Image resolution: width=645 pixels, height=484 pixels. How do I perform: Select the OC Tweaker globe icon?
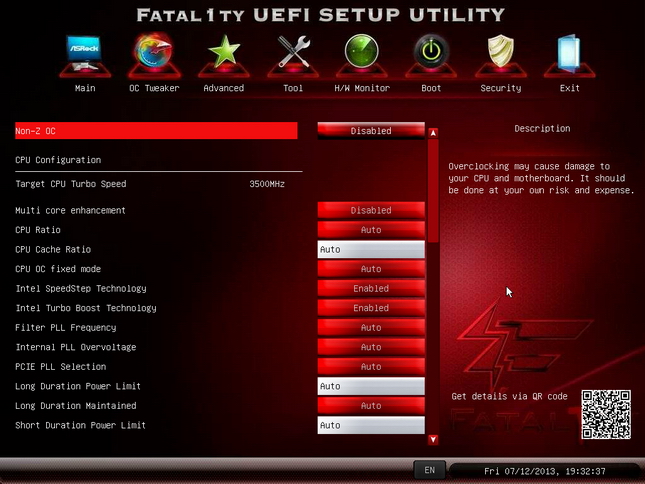coord(153,51)
